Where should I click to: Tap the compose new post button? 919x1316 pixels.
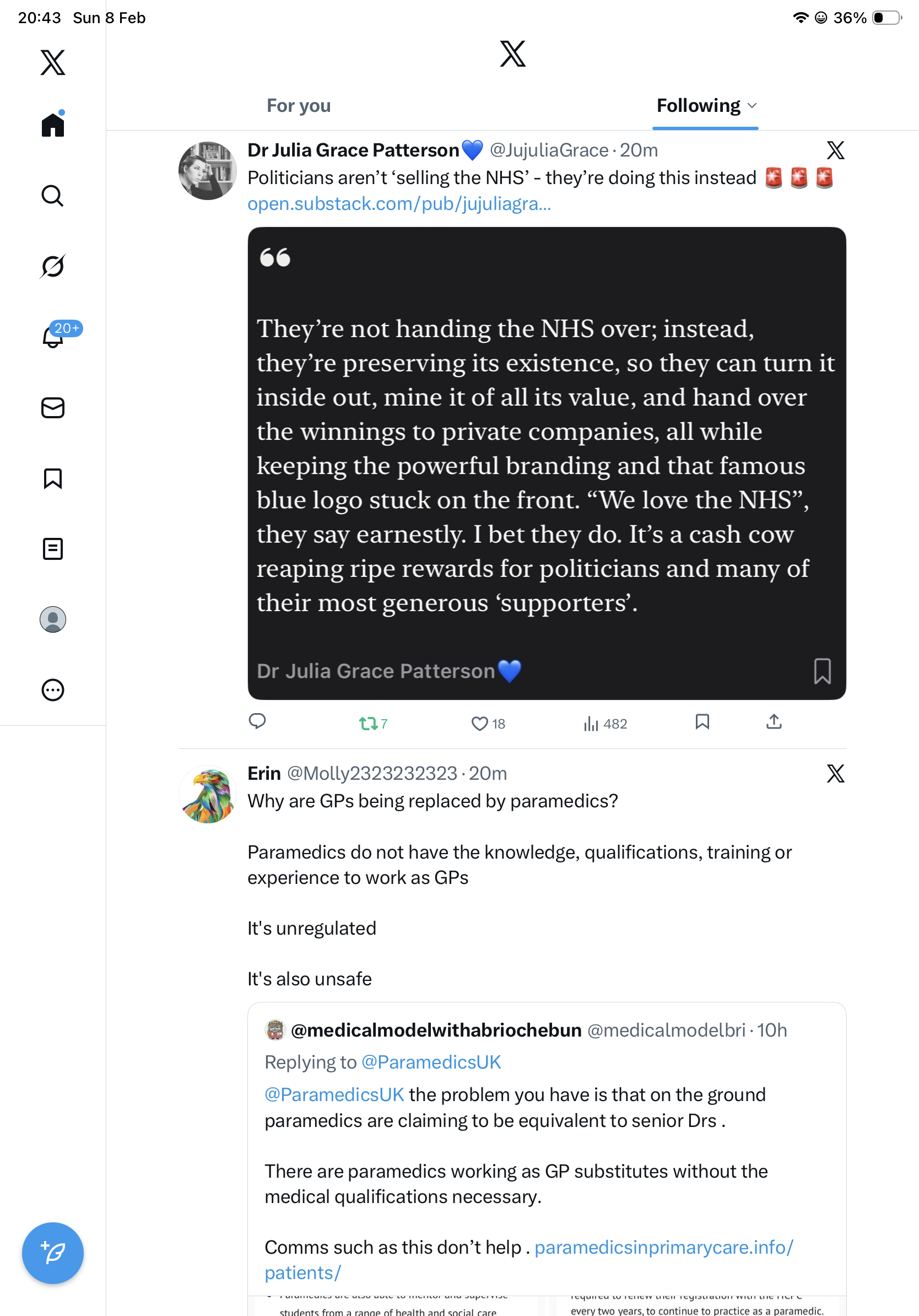[53, 1253]
